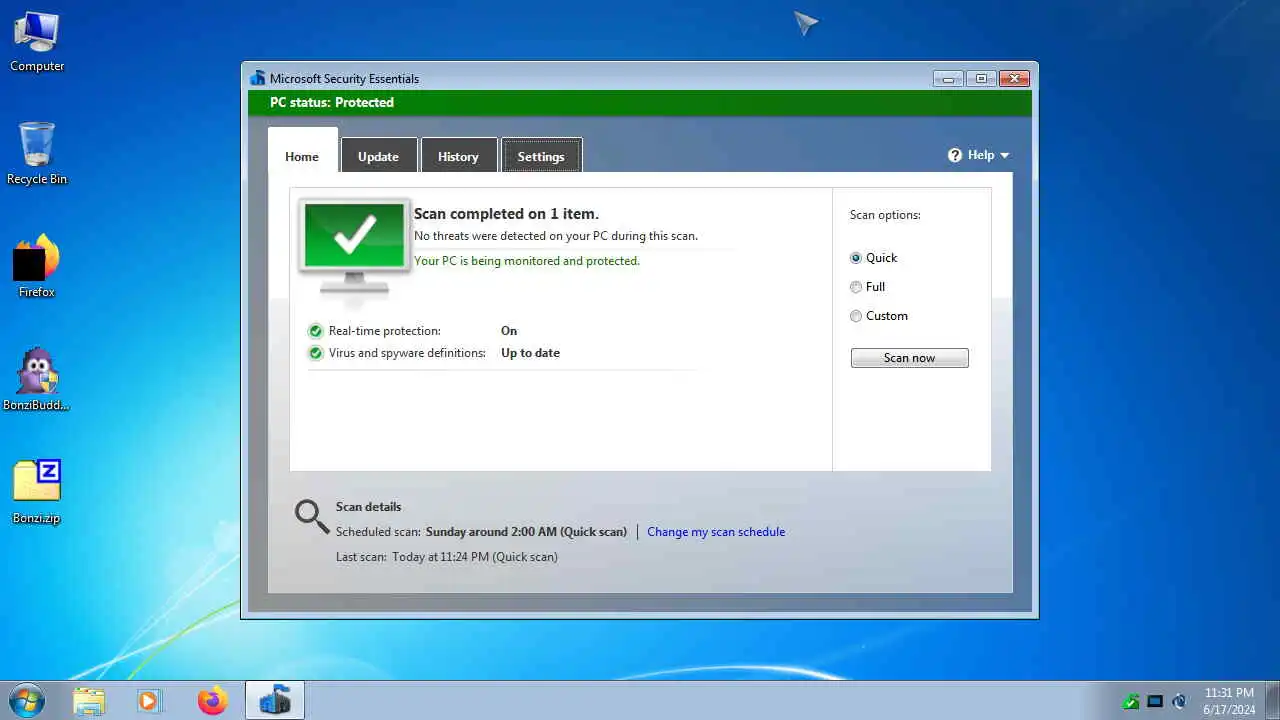Click 'Sunday around 2:00 AM (Quick scan)' text
Image resolution: width=1280 pixels, height=720 pixels.
tap(526, 532)
